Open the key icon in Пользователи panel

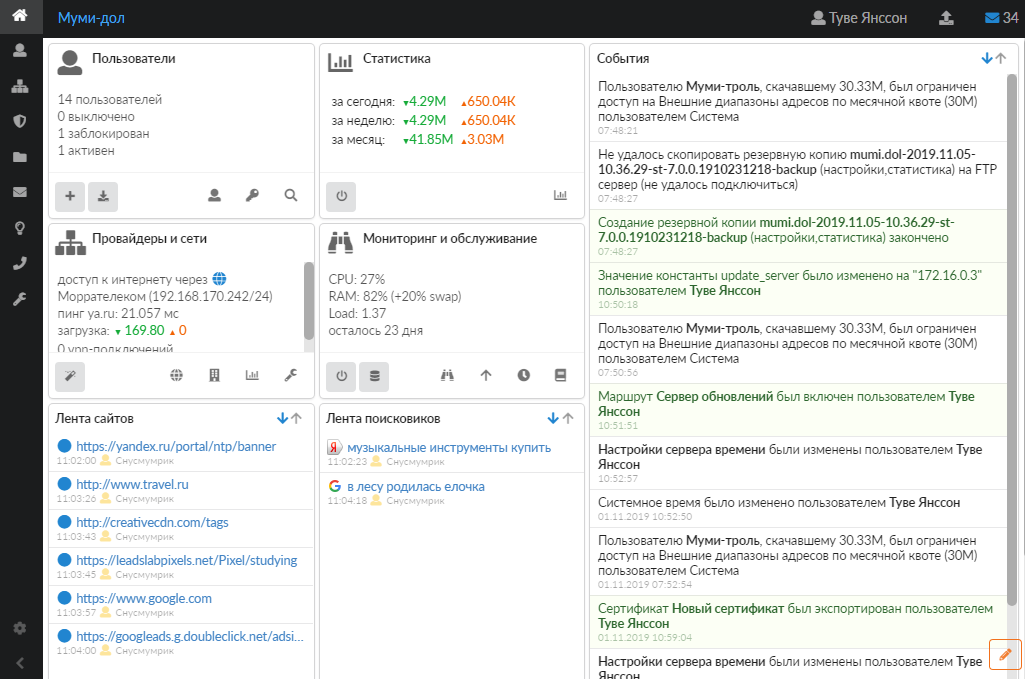point(253,196)
